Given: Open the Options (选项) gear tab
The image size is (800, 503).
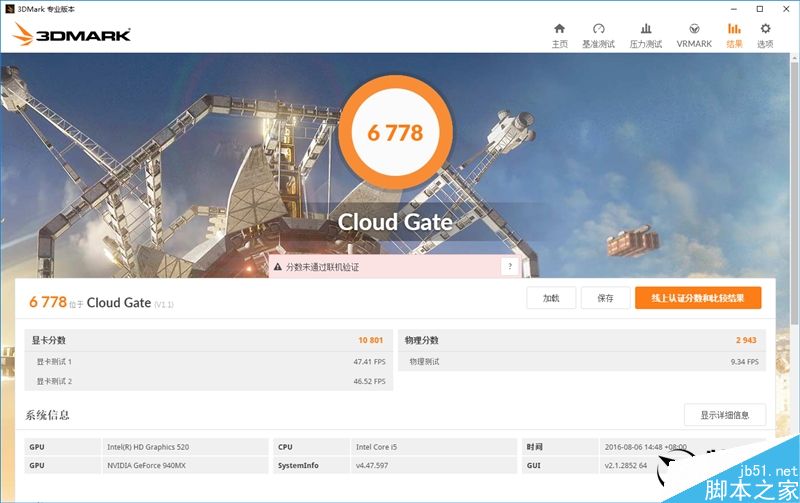Looking at the screenshot, I should tap(765, 36).
